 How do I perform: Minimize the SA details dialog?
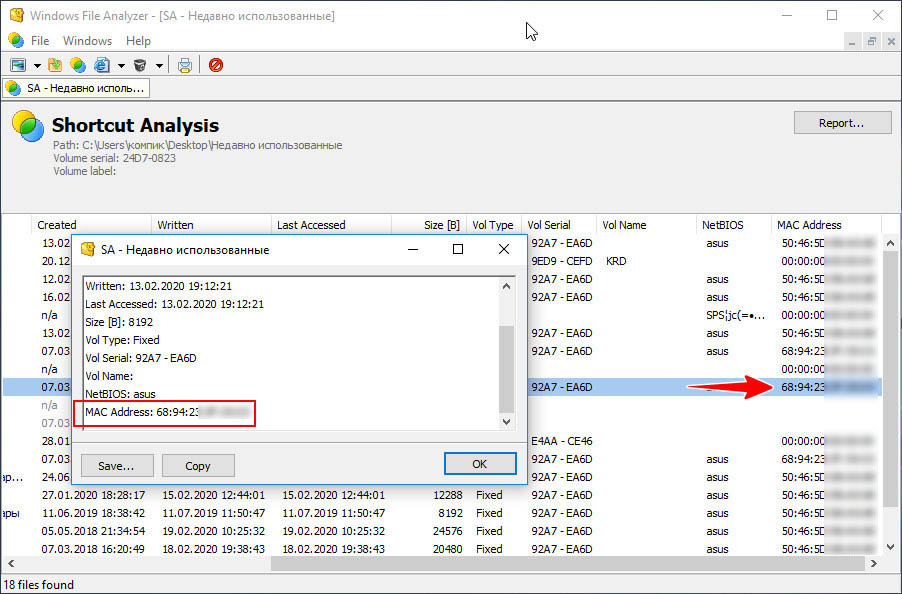coord(413,249)
